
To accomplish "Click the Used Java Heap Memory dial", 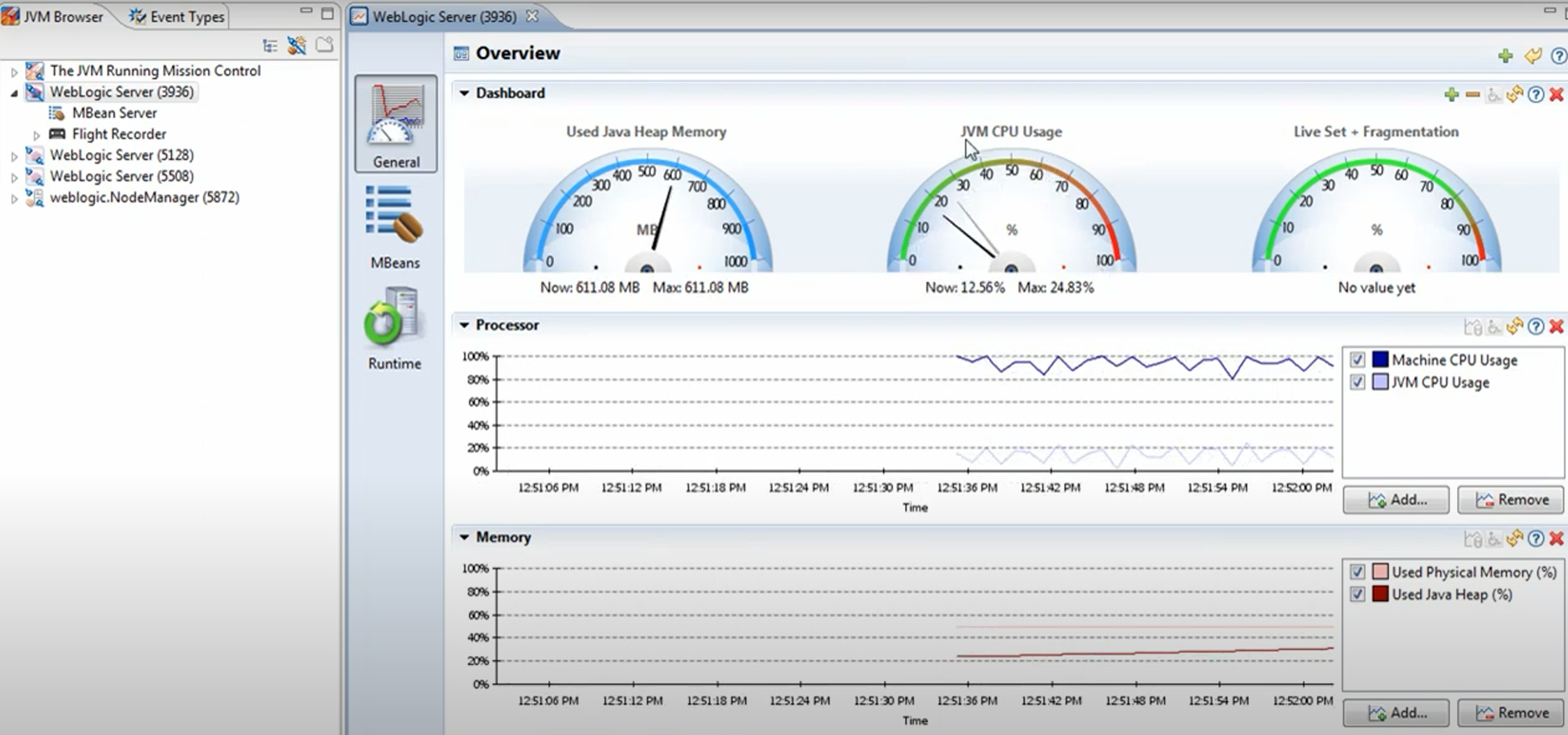I will pyautogui.click(x=647, y=210).
